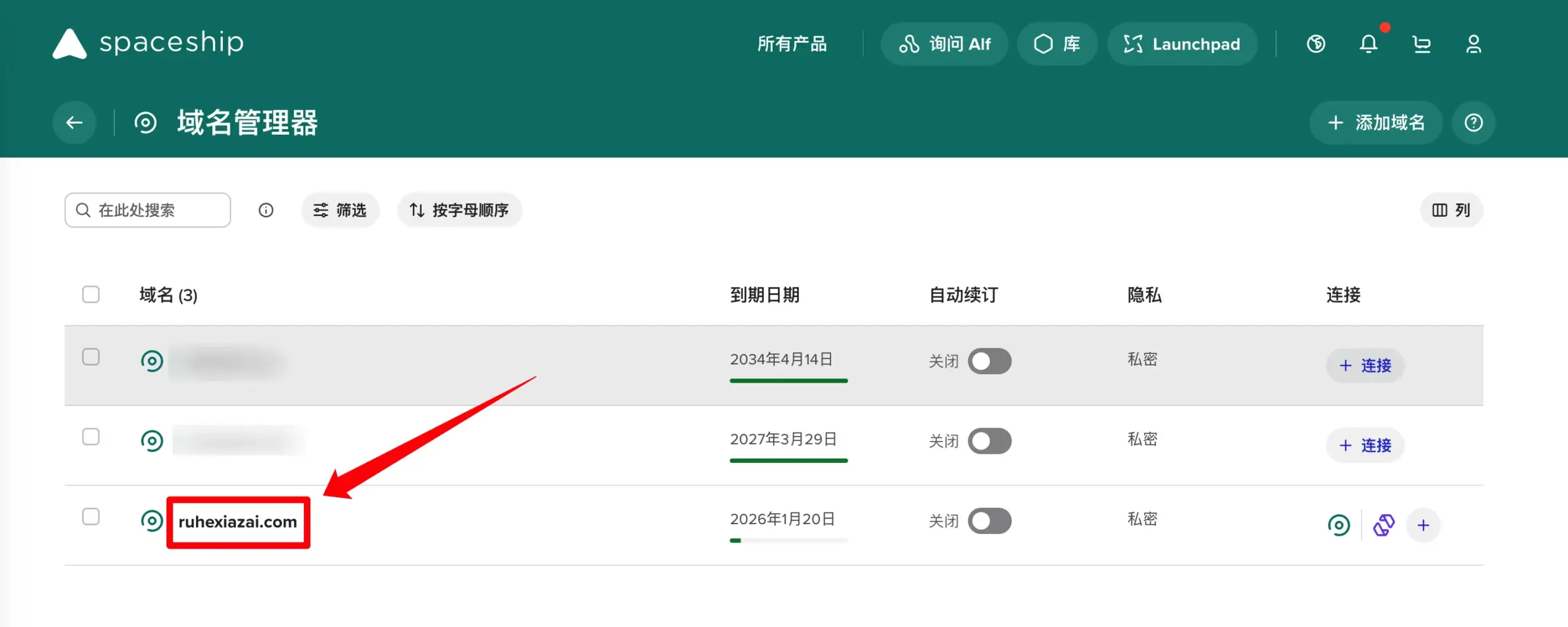Image resolution: width=1568 pixels, height=627 pixels.
Task: Open the account profile icon
Action: coord(1474,43)
